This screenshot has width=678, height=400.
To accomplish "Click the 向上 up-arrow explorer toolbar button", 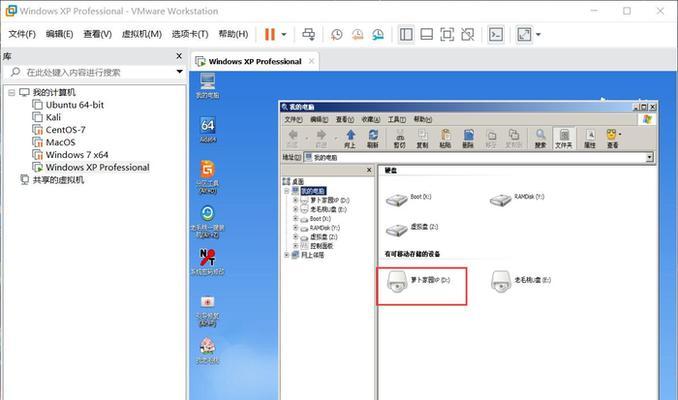I will (x=350, y=139).
